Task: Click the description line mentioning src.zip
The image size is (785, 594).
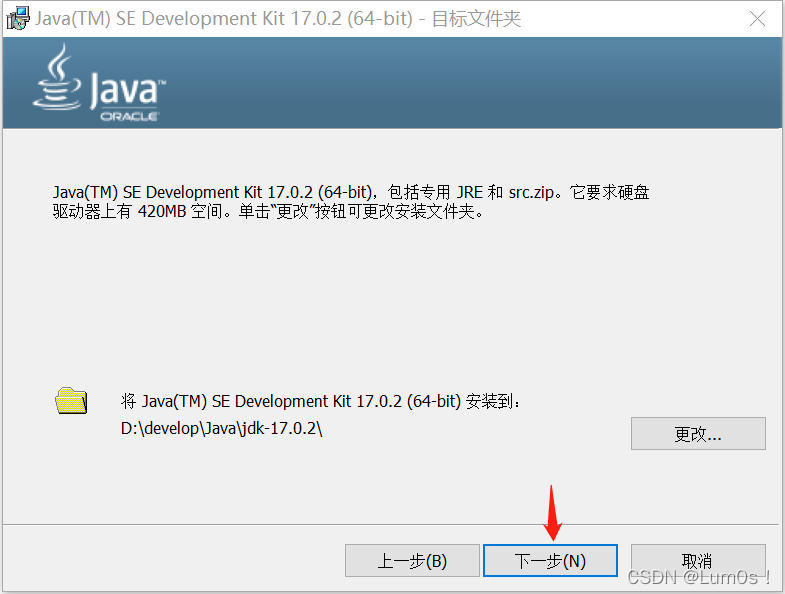Action: (x=351, y=192)
